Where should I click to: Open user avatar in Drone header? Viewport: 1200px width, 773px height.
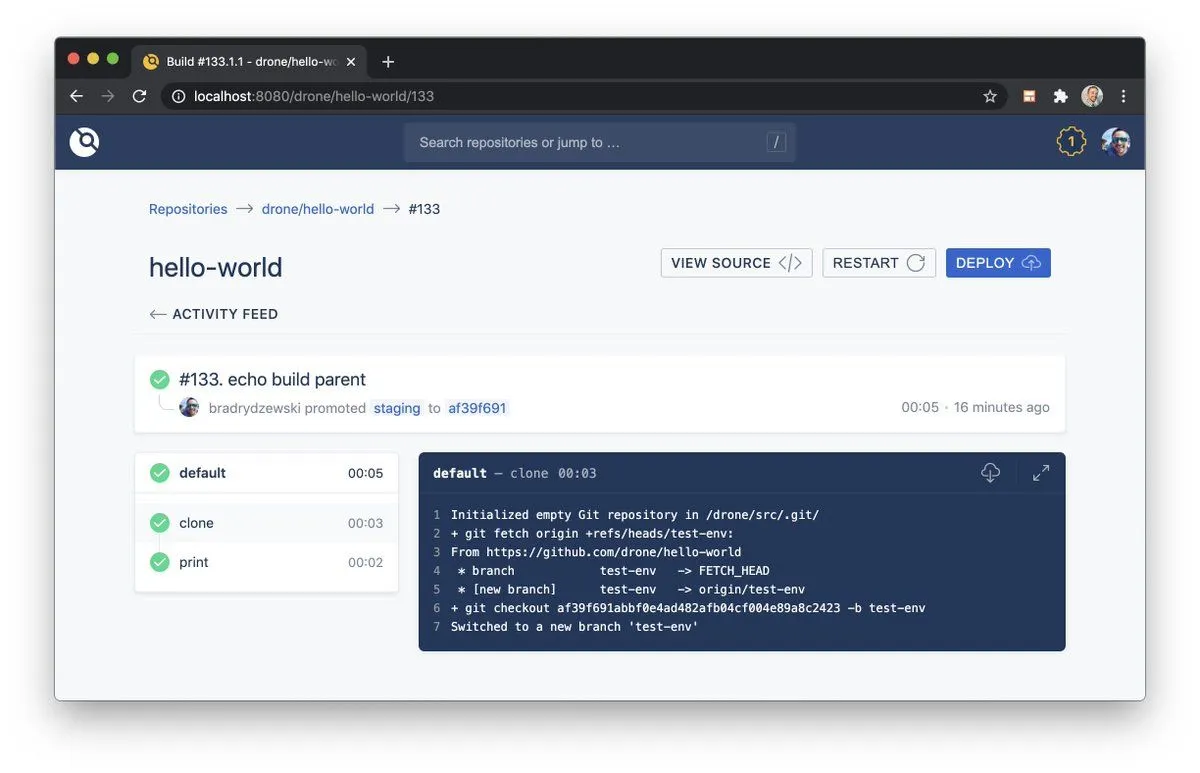(x=1116, y=142)
